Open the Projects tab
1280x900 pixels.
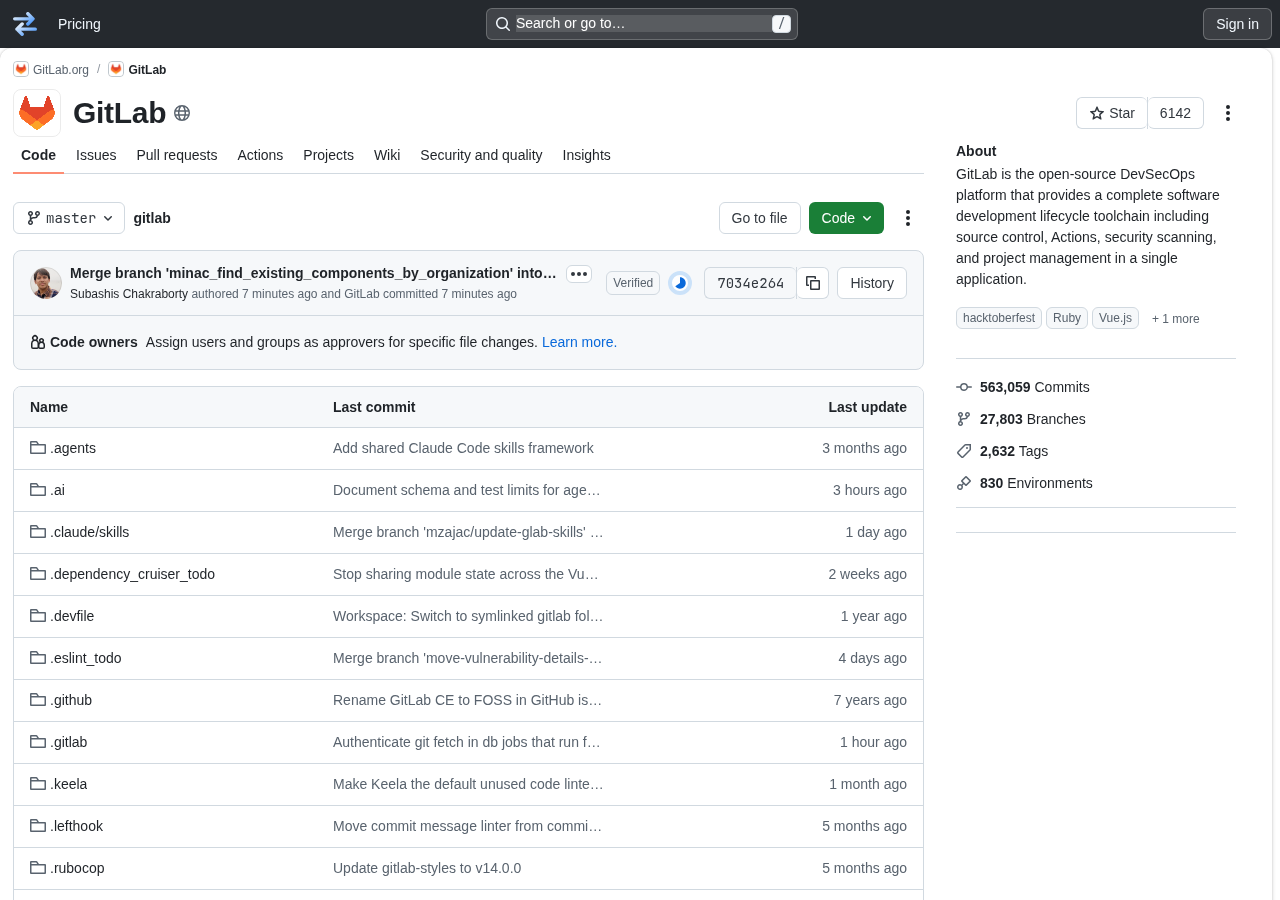point(328,155)
